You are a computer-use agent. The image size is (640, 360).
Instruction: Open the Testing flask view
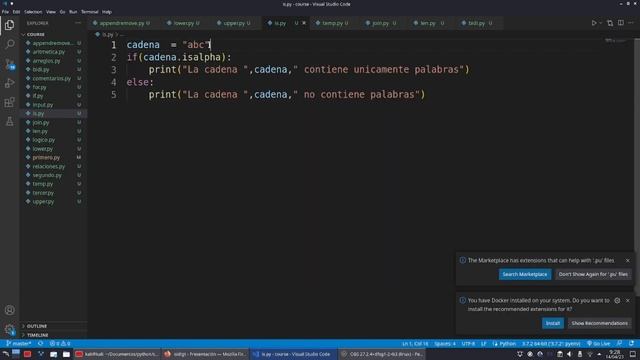tap(9, 121)
